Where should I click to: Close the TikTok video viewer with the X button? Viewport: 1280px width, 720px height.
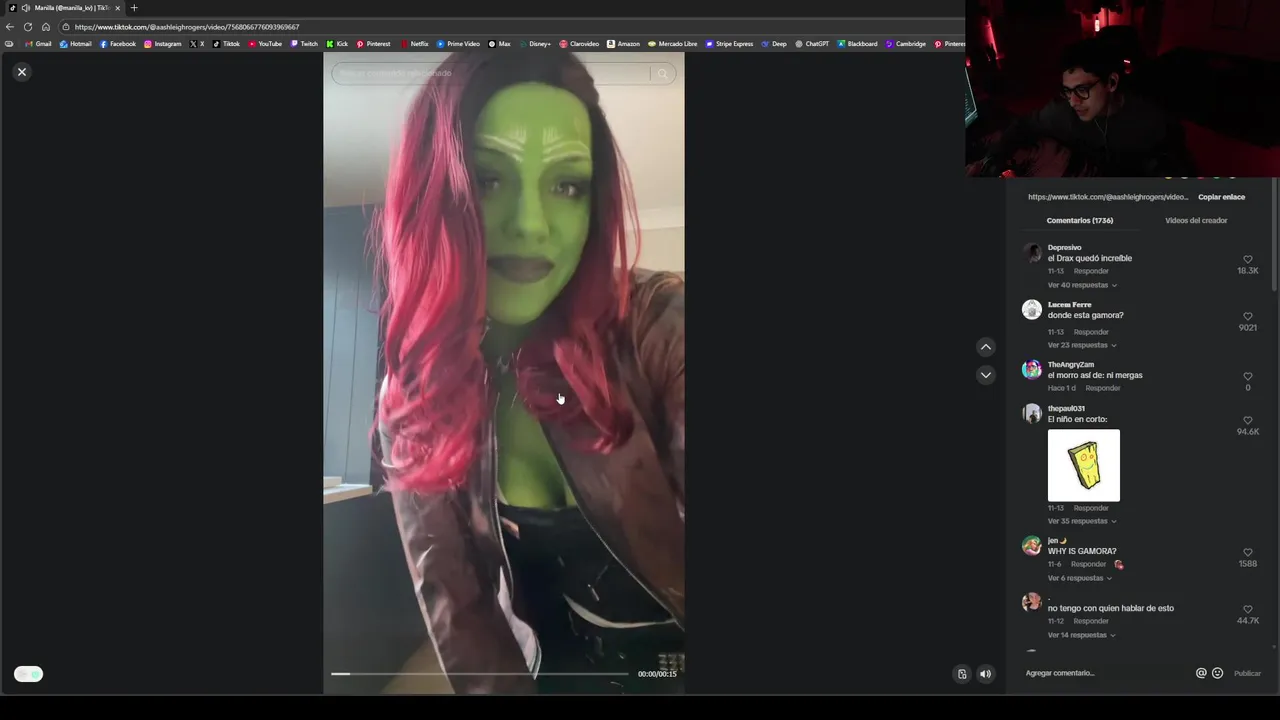point(22,72)
